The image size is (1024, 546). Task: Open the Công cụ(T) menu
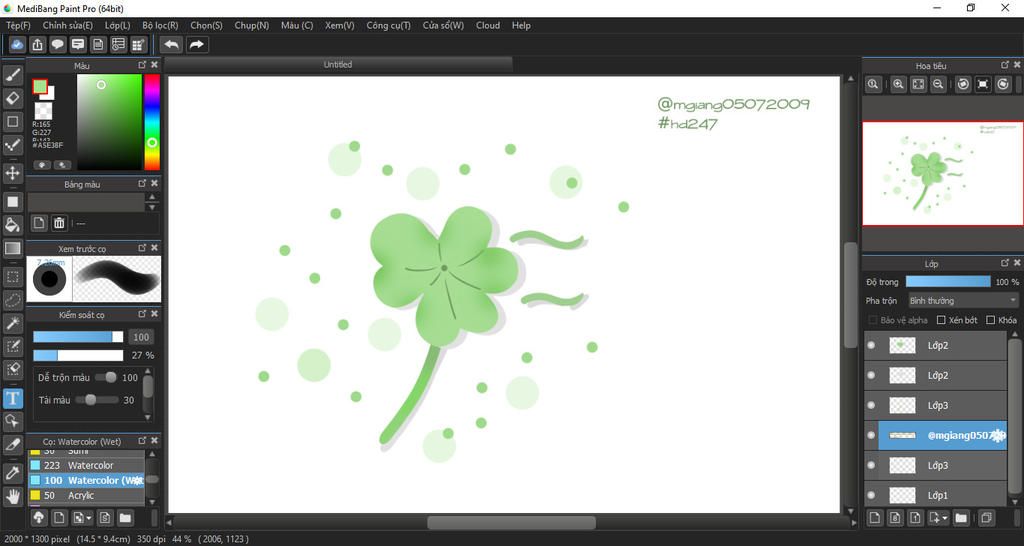click(389, 25)
